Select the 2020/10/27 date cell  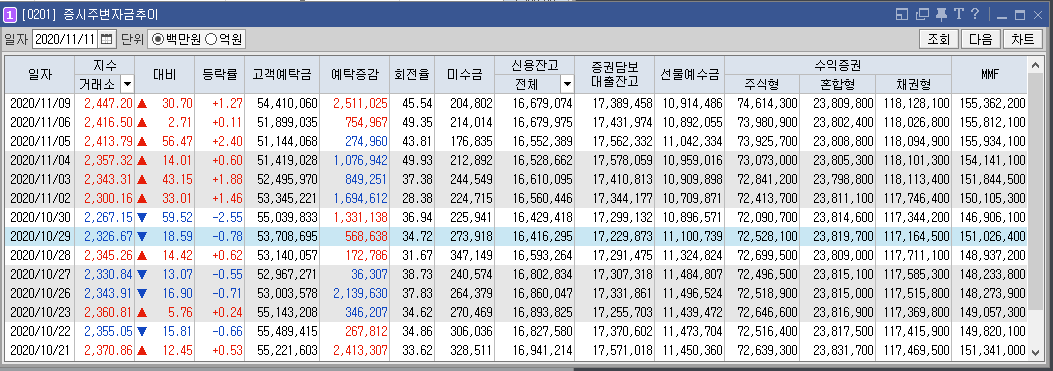tap(40, 274)
